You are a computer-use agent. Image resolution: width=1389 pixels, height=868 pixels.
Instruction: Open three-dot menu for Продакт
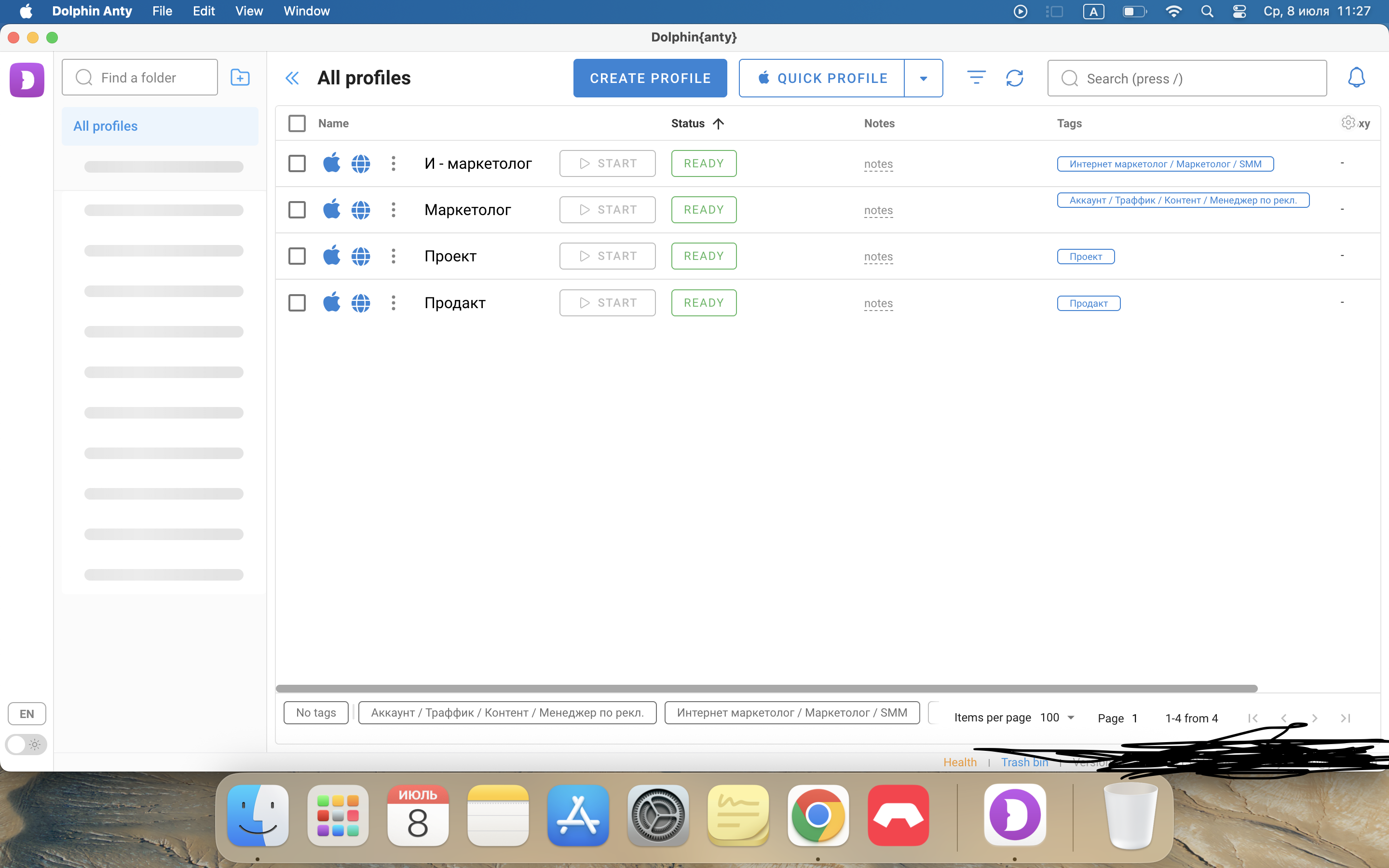tap(393, 302)
